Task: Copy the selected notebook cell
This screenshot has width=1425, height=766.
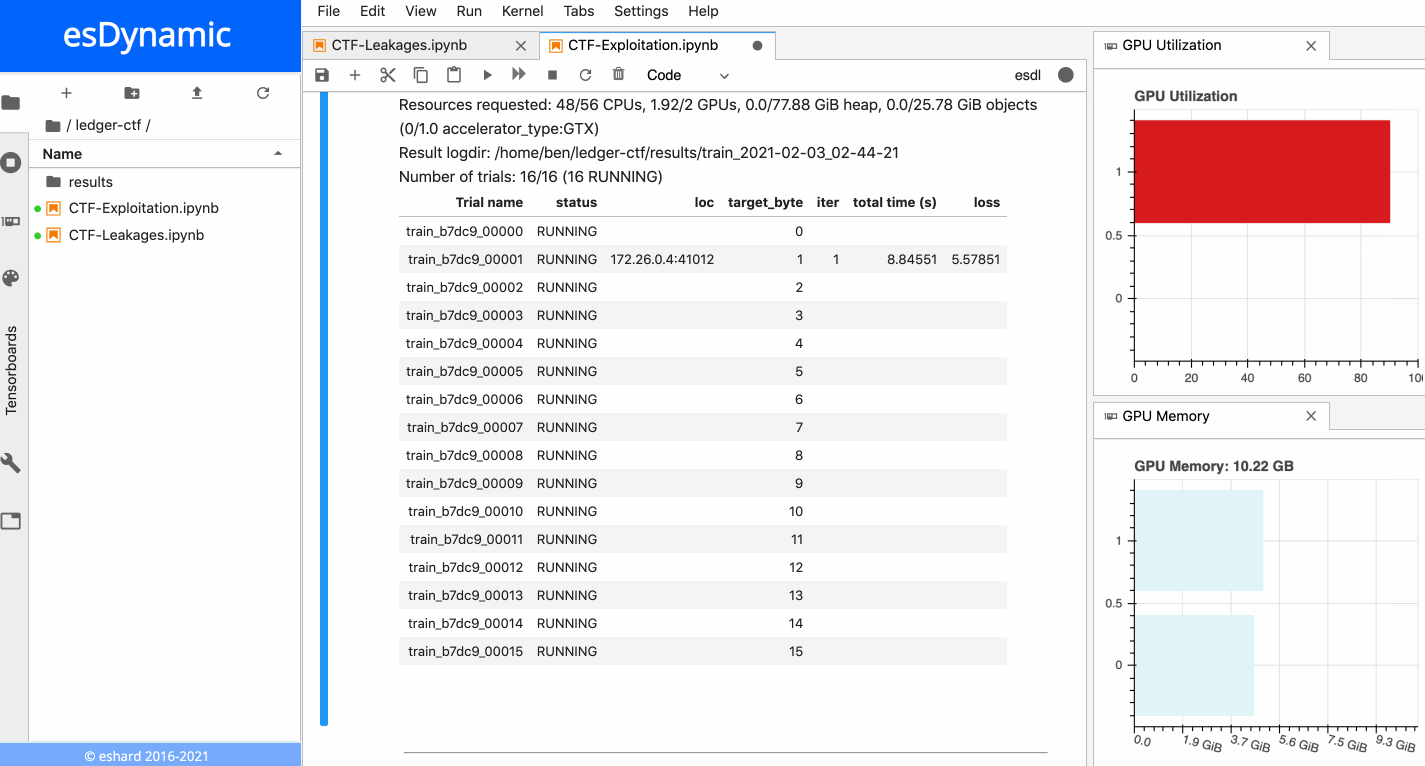Action: click(420, 74)
